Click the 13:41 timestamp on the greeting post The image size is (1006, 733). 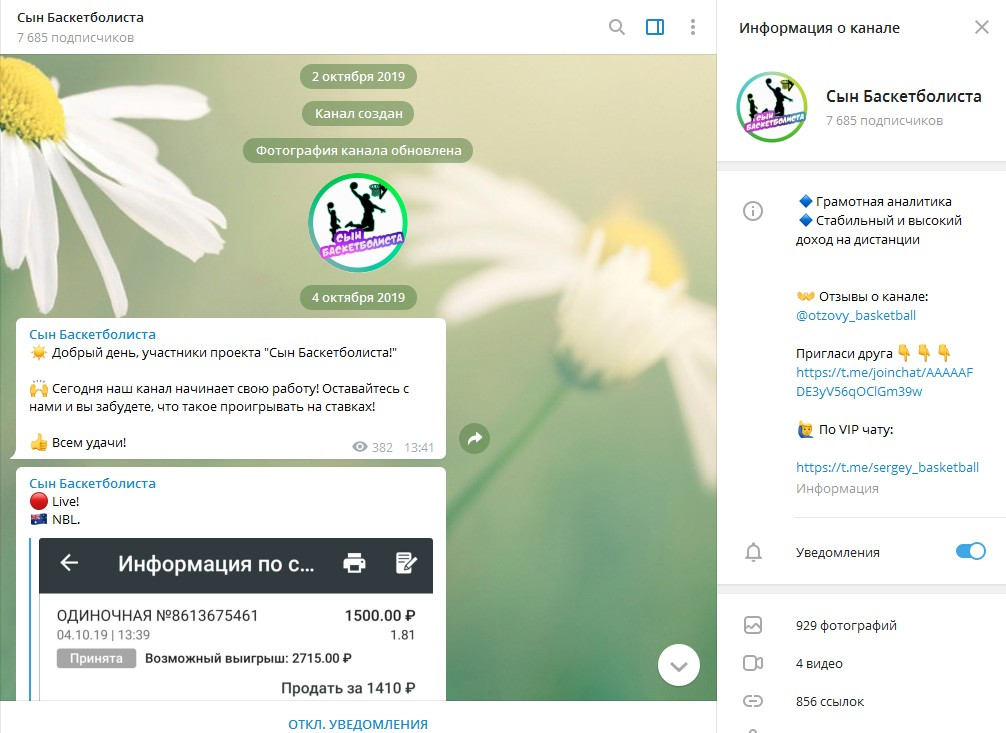point(419,447)
